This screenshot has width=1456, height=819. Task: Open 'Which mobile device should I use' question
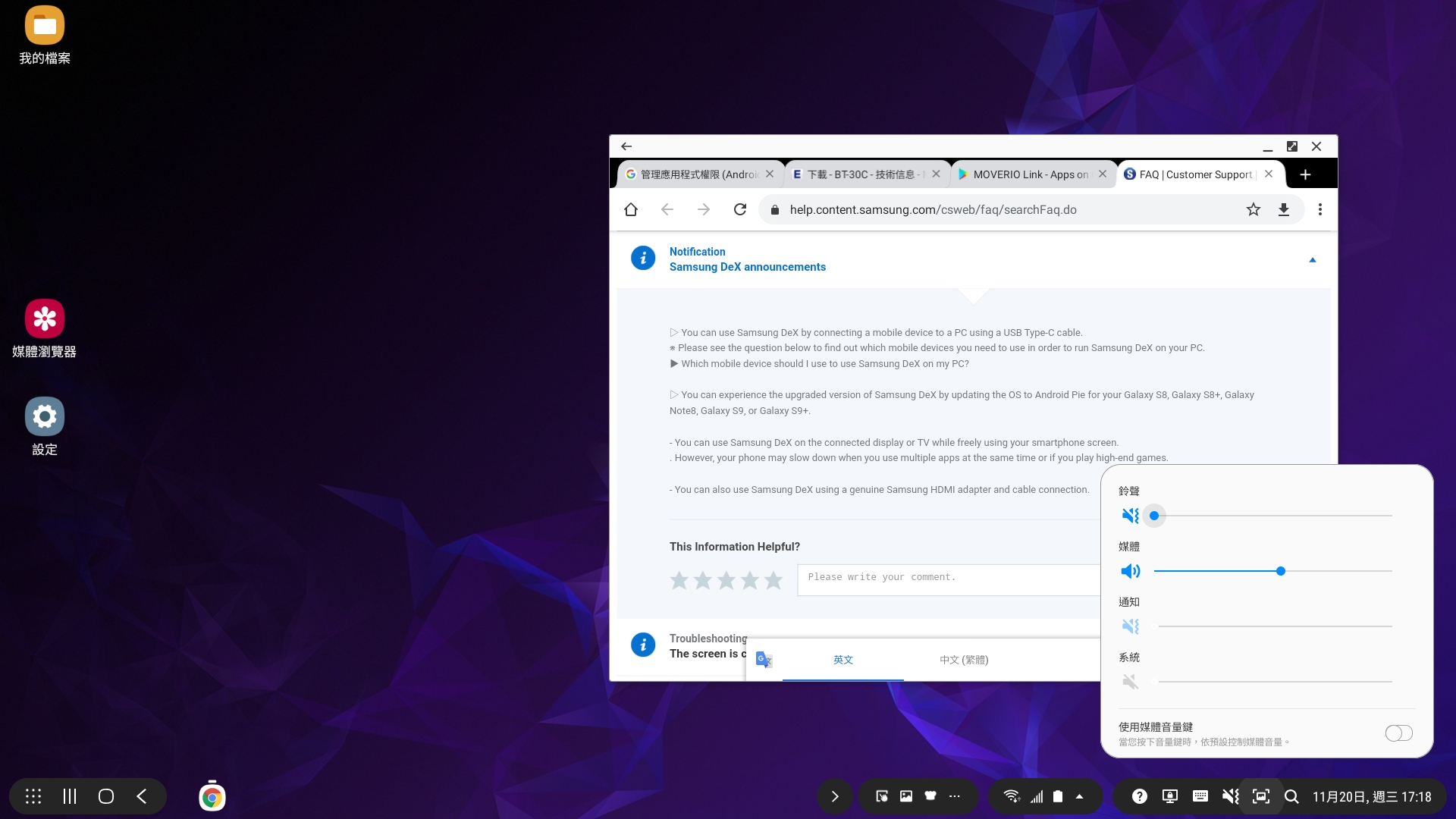point(819,364)
